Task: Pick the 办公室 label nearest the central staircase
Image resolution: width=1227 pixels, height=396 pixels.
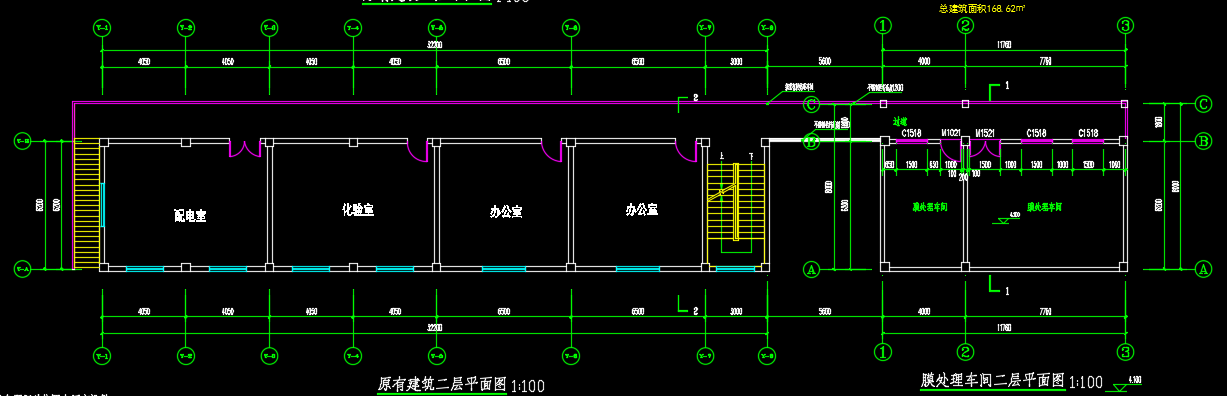Action: pos(641,210)
